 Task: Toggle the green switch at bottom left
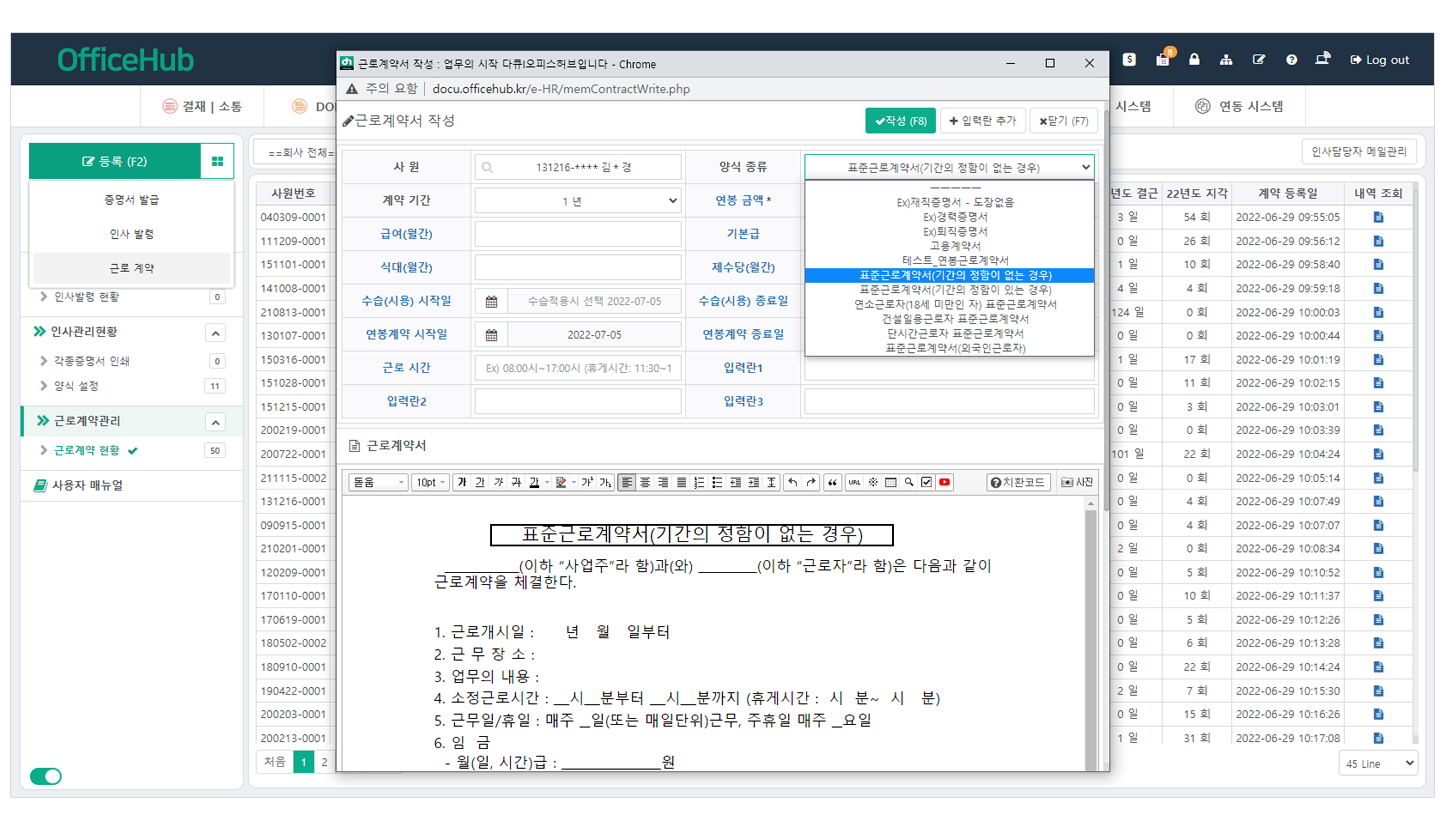click(46, 776)
